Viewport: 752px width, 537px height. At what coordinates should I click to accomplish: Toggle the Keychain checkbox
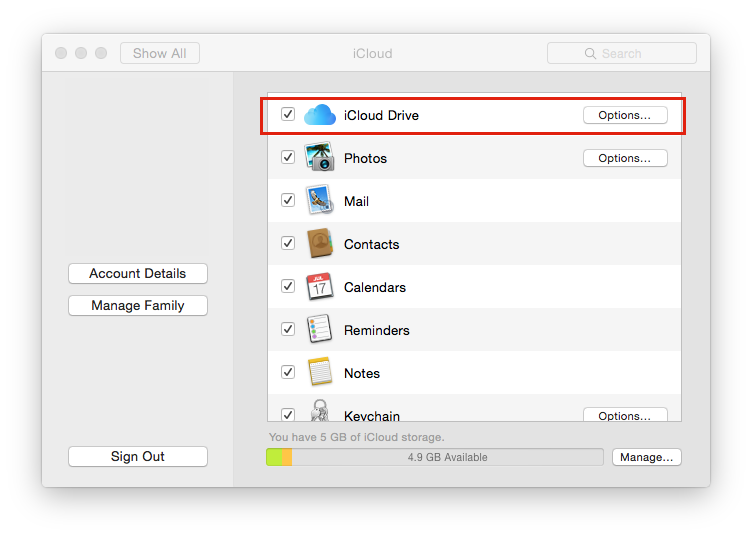coord(288,414)
